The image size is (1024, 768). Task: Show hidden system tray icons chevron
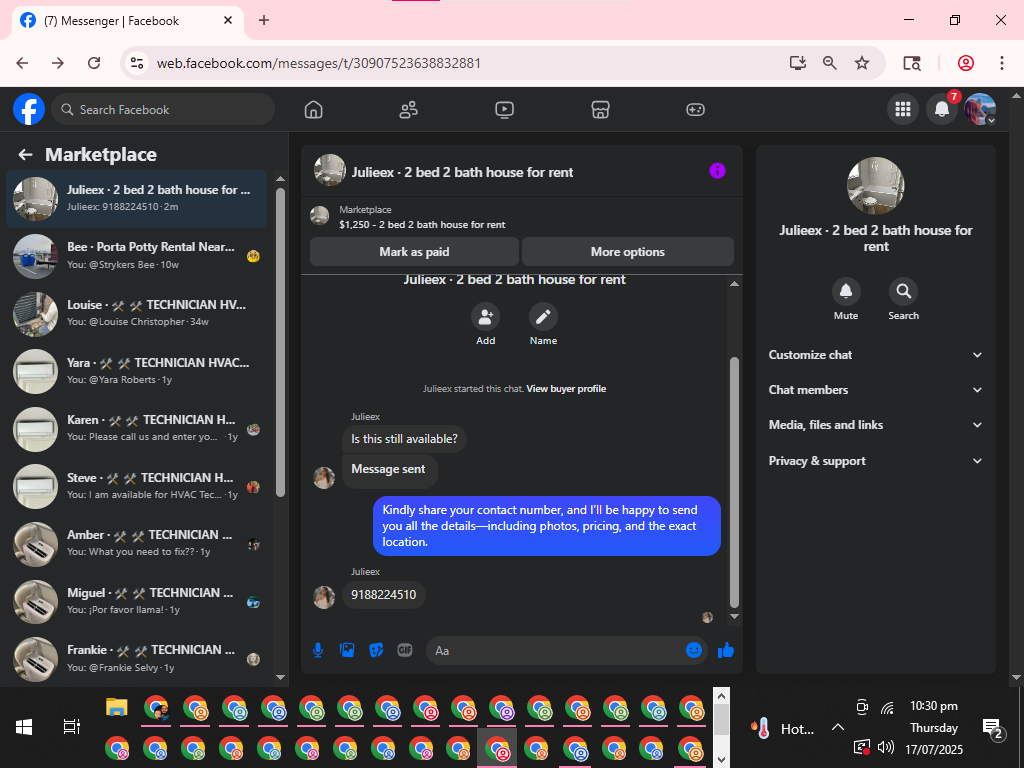tap(838, 728)
